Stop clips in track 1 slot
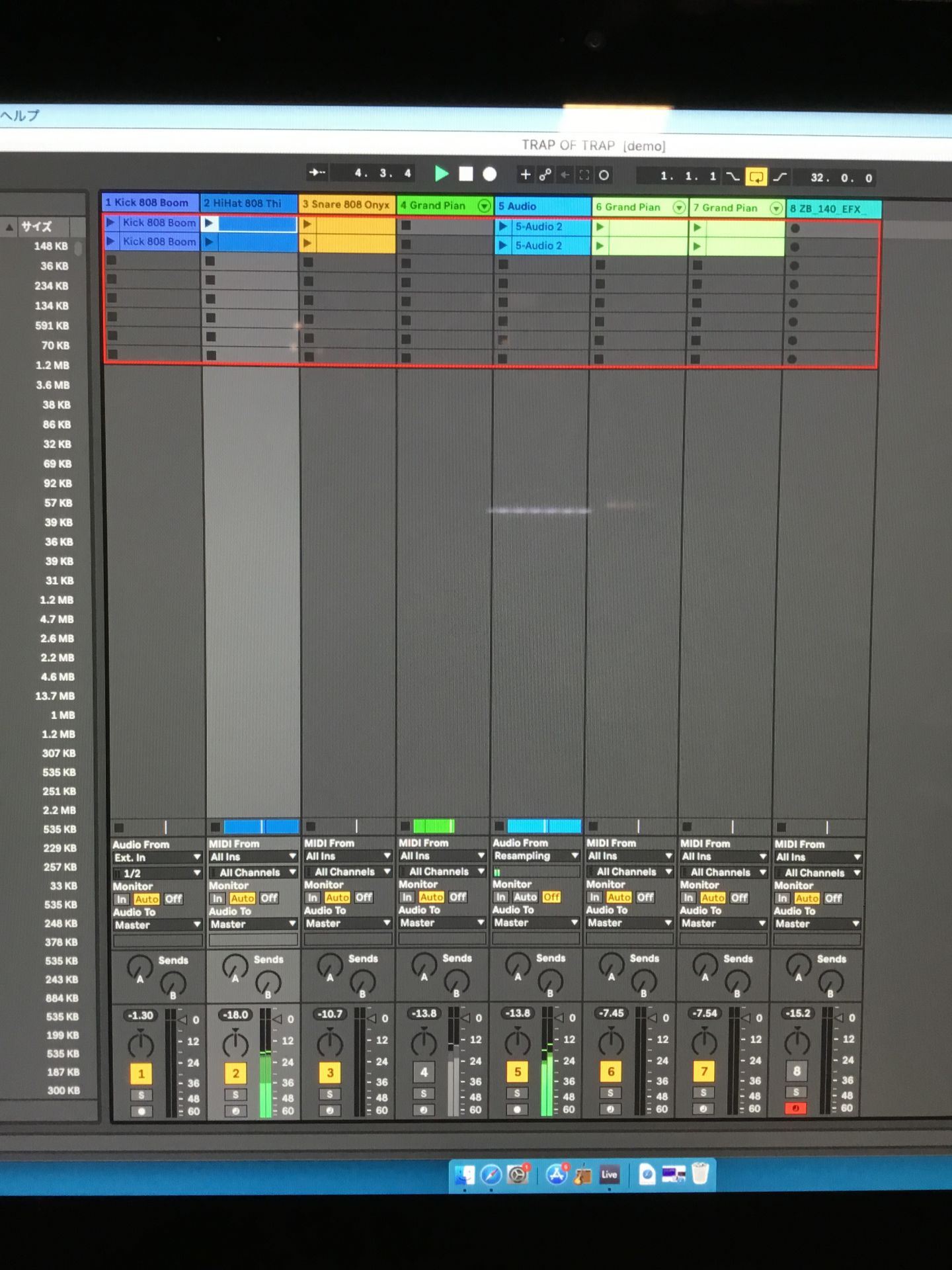The image size is (952, 1270). click(x=119, y=827)
